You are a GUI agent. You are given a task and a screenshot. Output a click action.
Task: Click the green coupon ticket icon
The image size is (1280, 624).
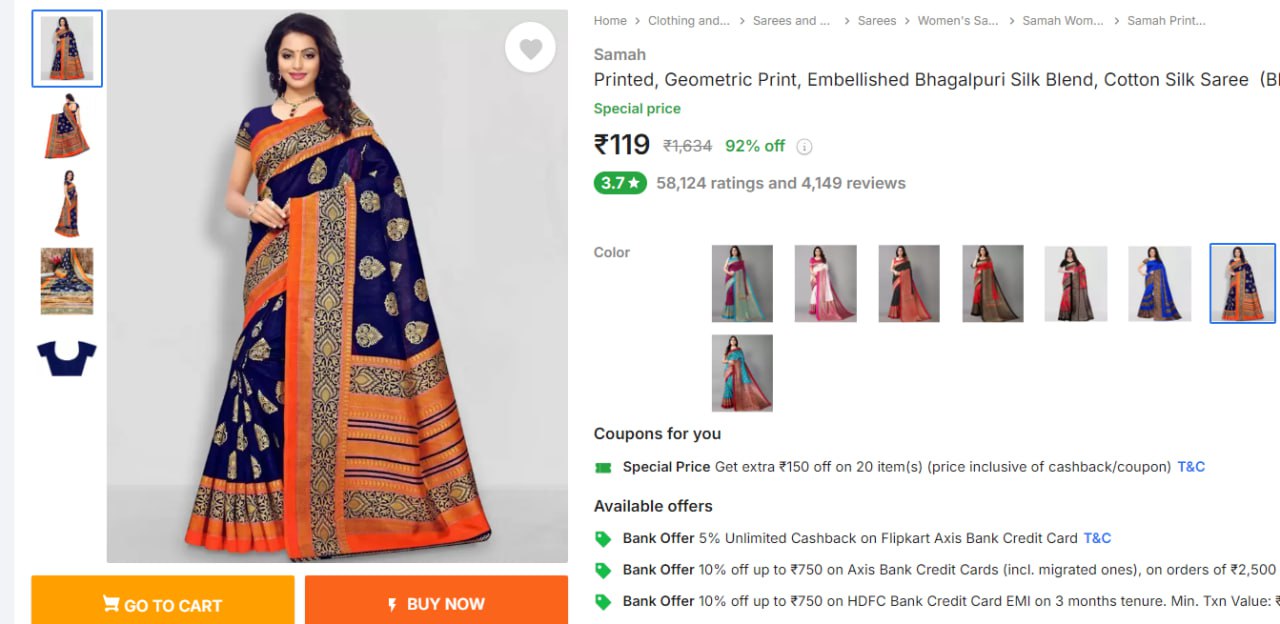603,467
